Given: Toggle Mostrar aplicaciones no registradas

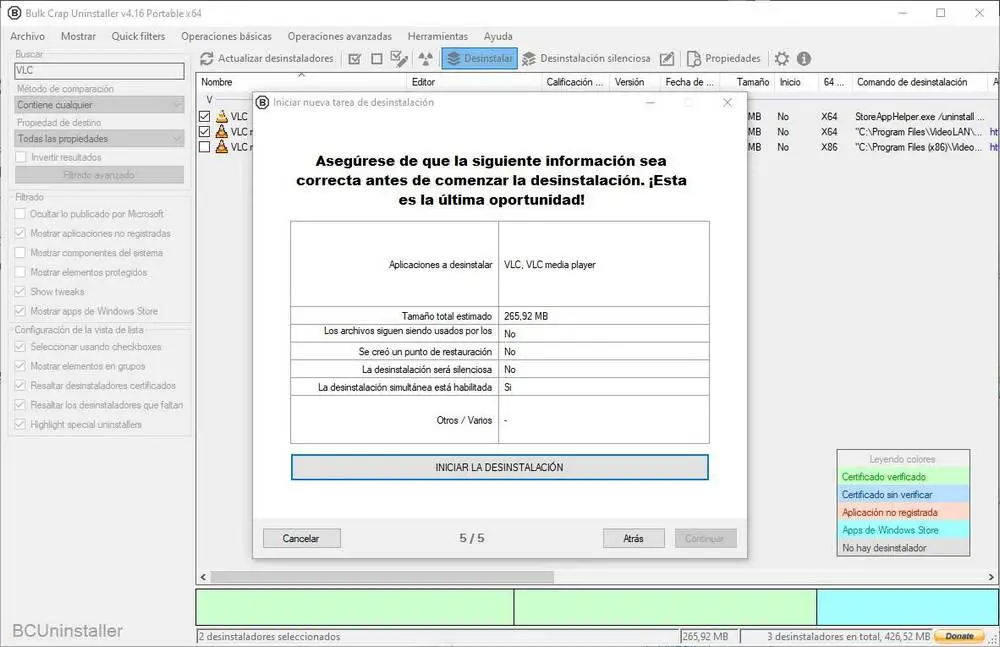Looking at the screenshot, I should pos(20,234).
